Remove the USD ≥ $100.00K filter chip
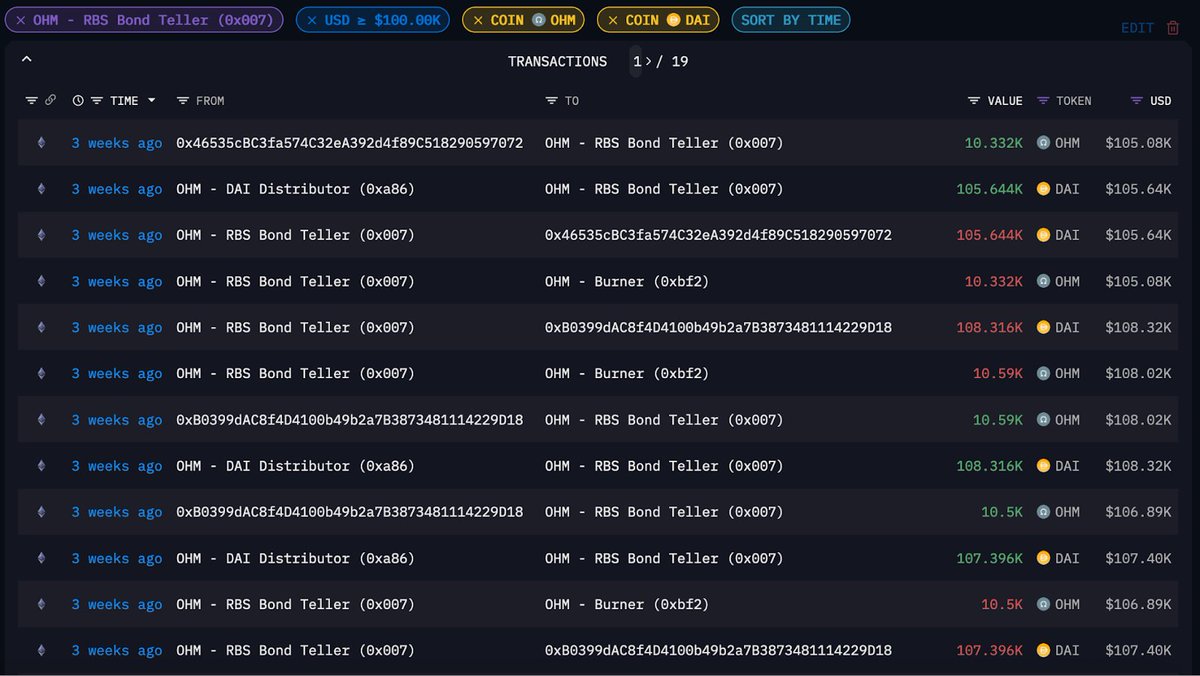 click(311, 19)
